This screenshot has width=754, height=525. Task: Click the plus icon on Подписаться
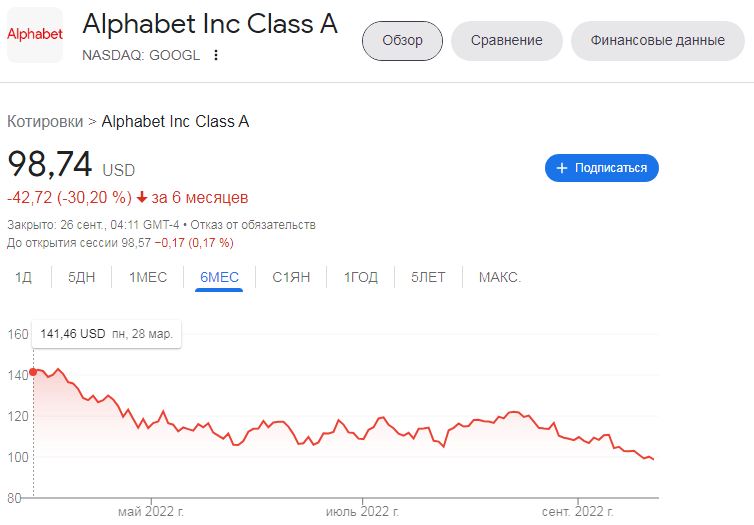tap(561, 168)
